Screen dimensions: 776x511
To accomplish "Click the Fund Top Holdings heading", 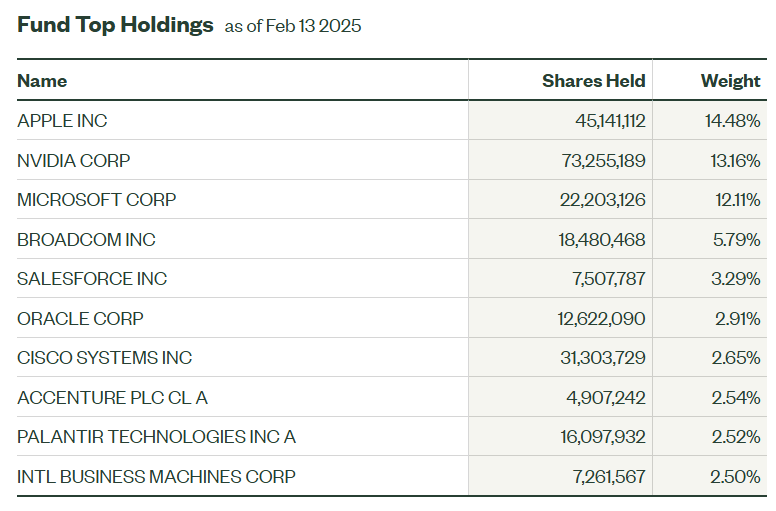I will click(x=115, y=25).
